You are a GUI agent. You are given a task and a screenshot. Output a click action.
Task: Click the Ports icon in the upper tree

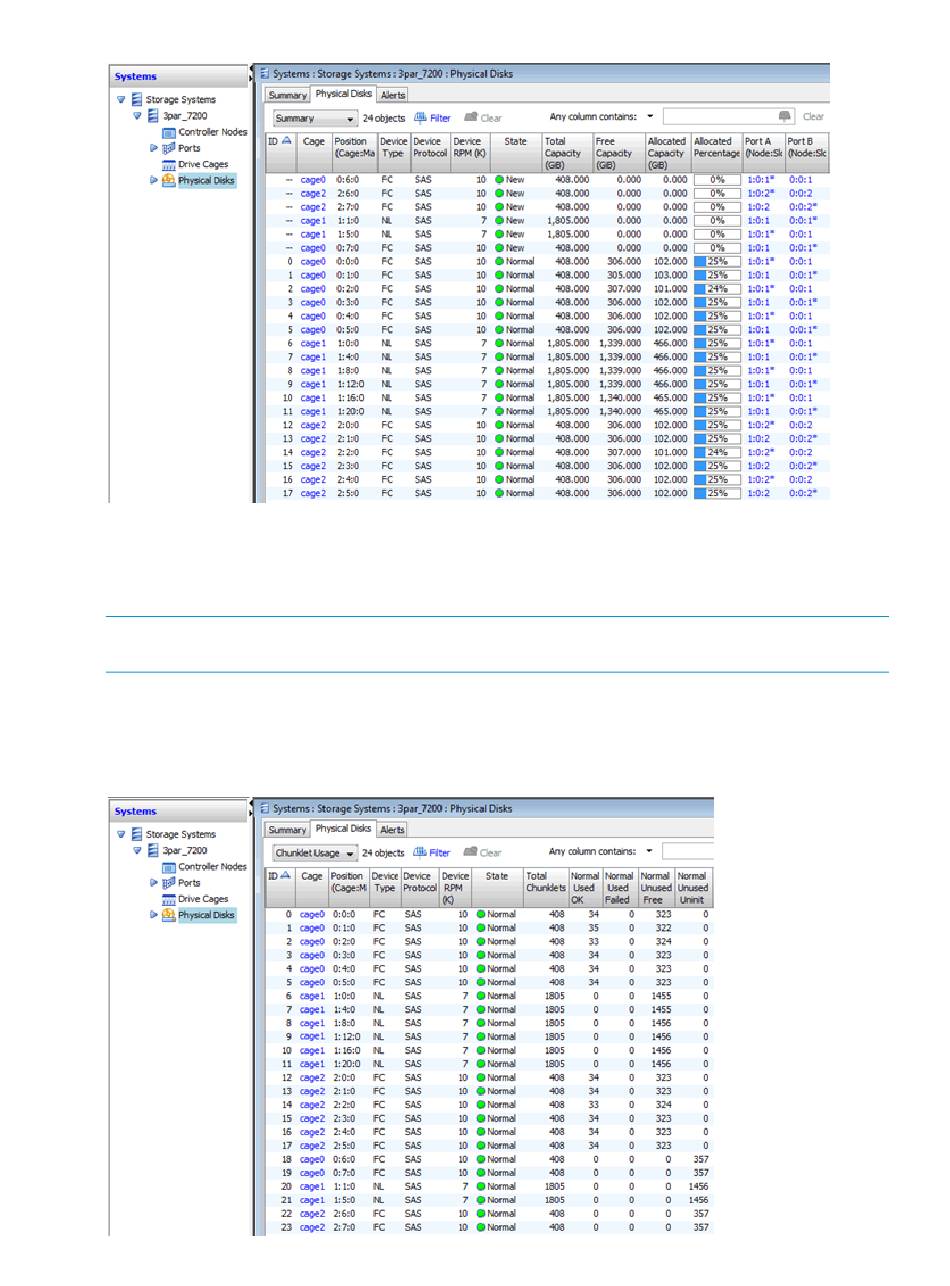(x=169, y=148)
